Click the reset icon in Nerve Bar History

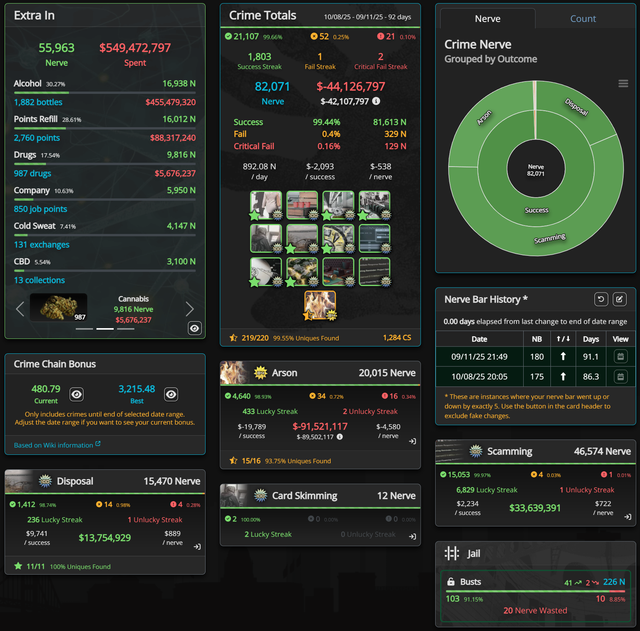(x=601, y=299)
